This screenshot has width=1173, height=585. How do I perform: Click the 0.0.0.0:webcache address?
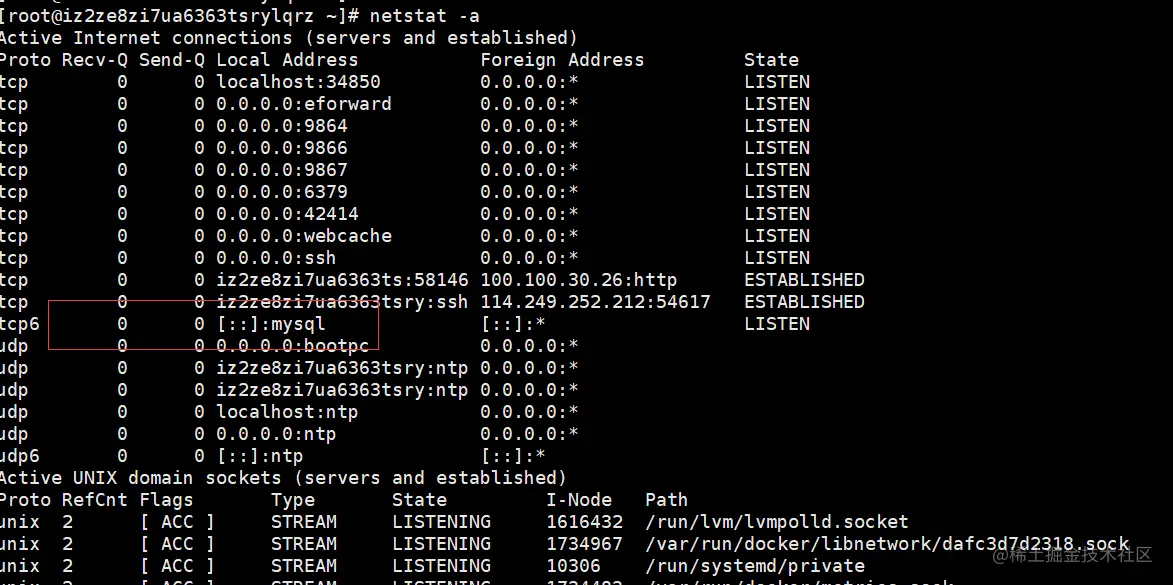click(x=304, y=236)
